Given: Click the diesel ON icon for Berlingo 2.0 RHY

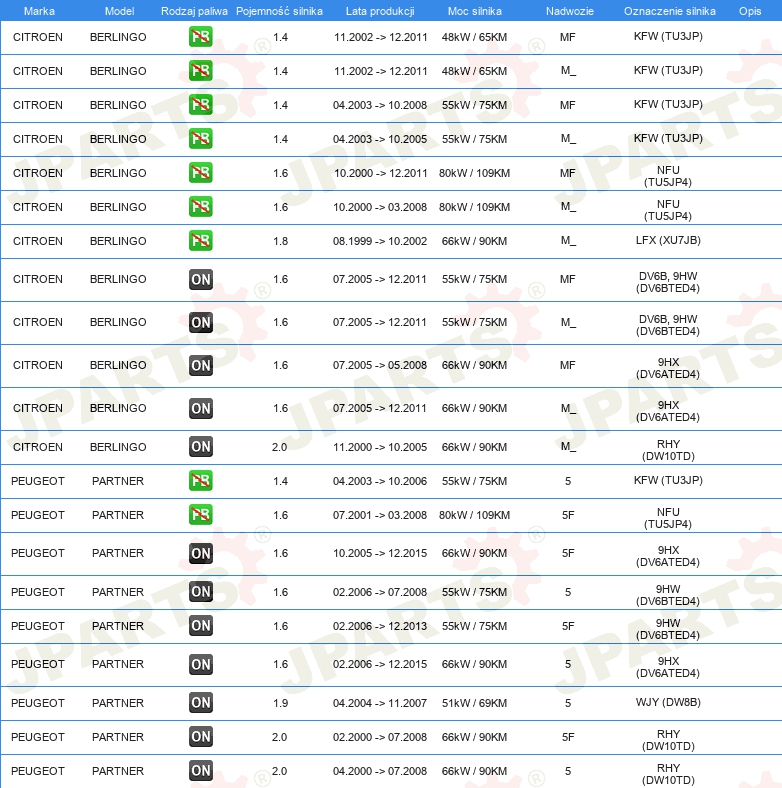Looking at the screenshot, I should [201, 447].
